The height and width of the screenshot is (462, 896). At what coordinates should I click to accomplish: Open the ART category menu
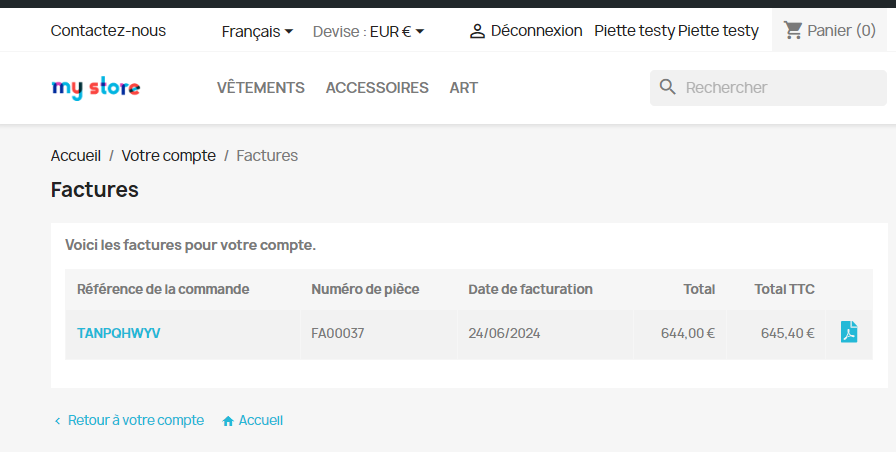[463, 87]
